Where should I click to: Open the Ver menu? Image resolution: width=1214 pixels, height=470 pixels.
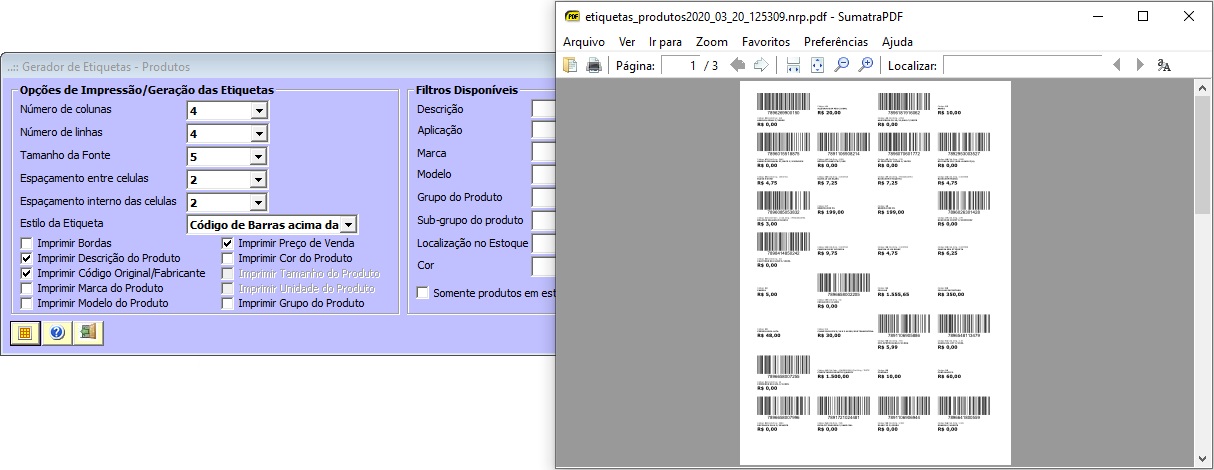[627, 42]
